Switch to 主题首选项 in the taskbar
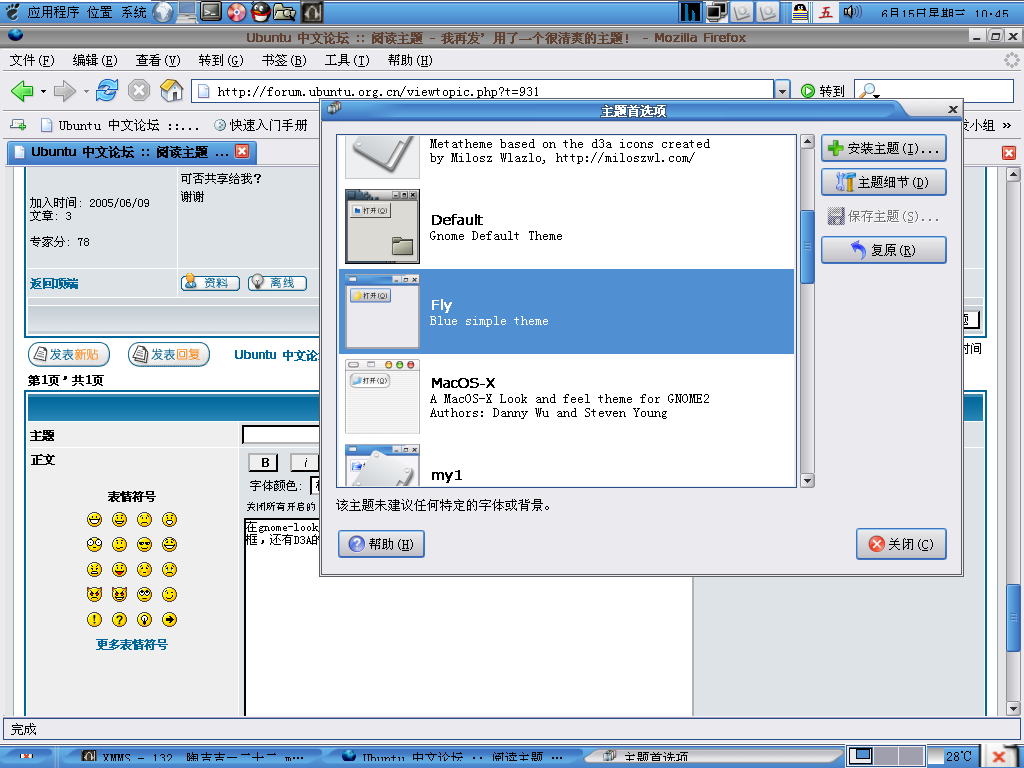Viewport: 1024px width, 768px height. (714, 757)
